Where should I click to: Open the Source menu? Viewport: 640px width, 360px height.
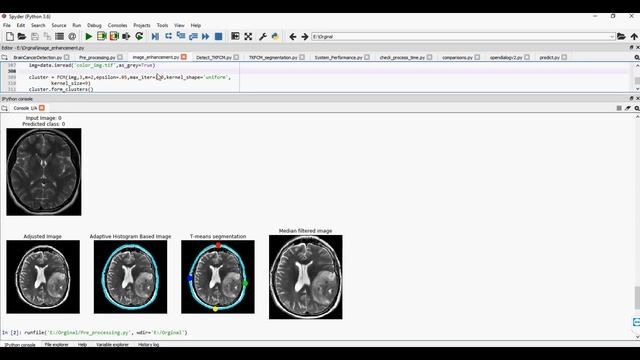pyautogui.click(x=59, y=25)
